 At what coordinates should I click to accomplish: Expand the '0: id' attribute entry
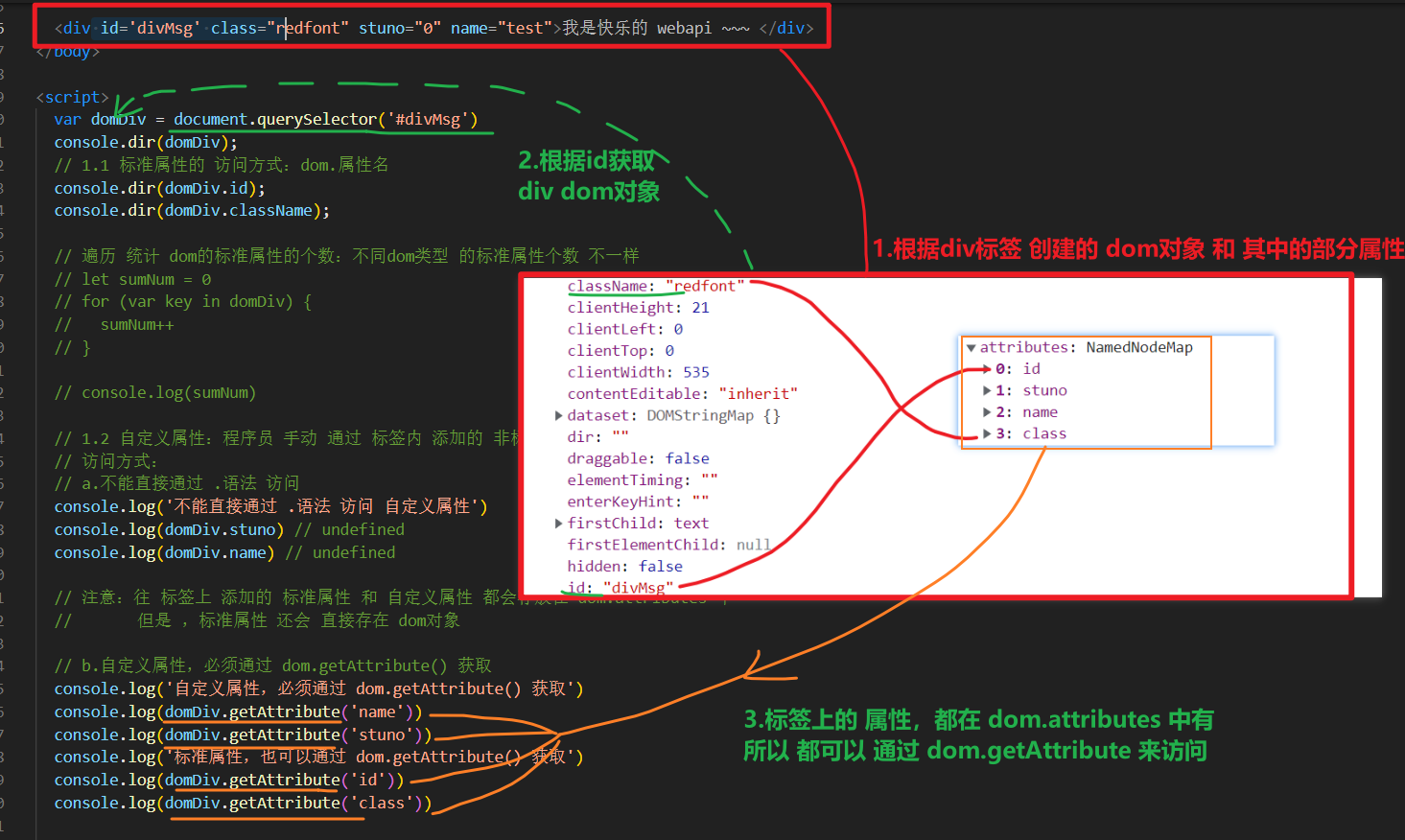988,369
